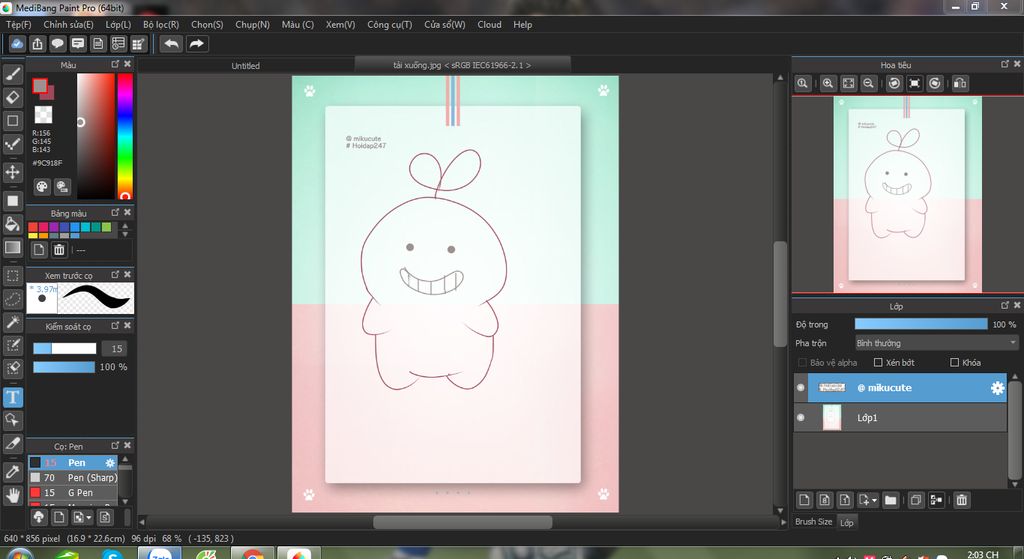Viewport: 1024px width, 559px height.
Task: Select the Move tool
Action: pos(13,172)
